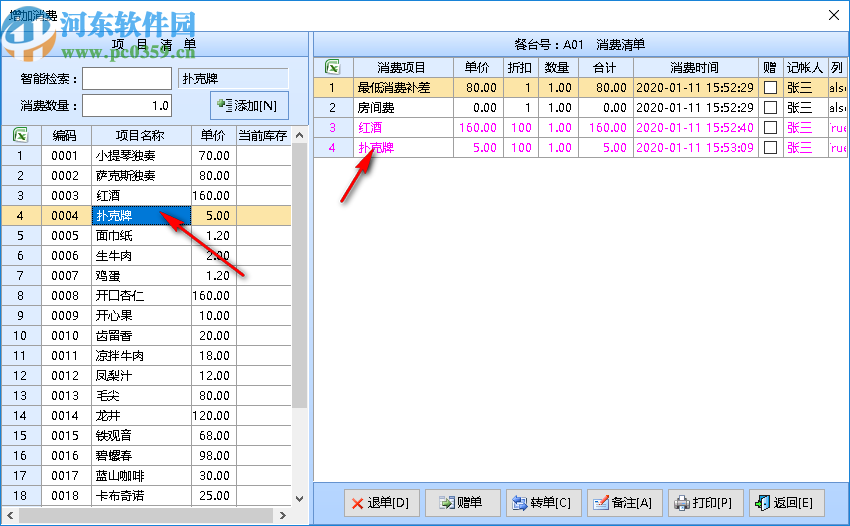This screenshot has height=526, width=850.
Task: Click the 合计 column header
Action: [x=606, y=67]
